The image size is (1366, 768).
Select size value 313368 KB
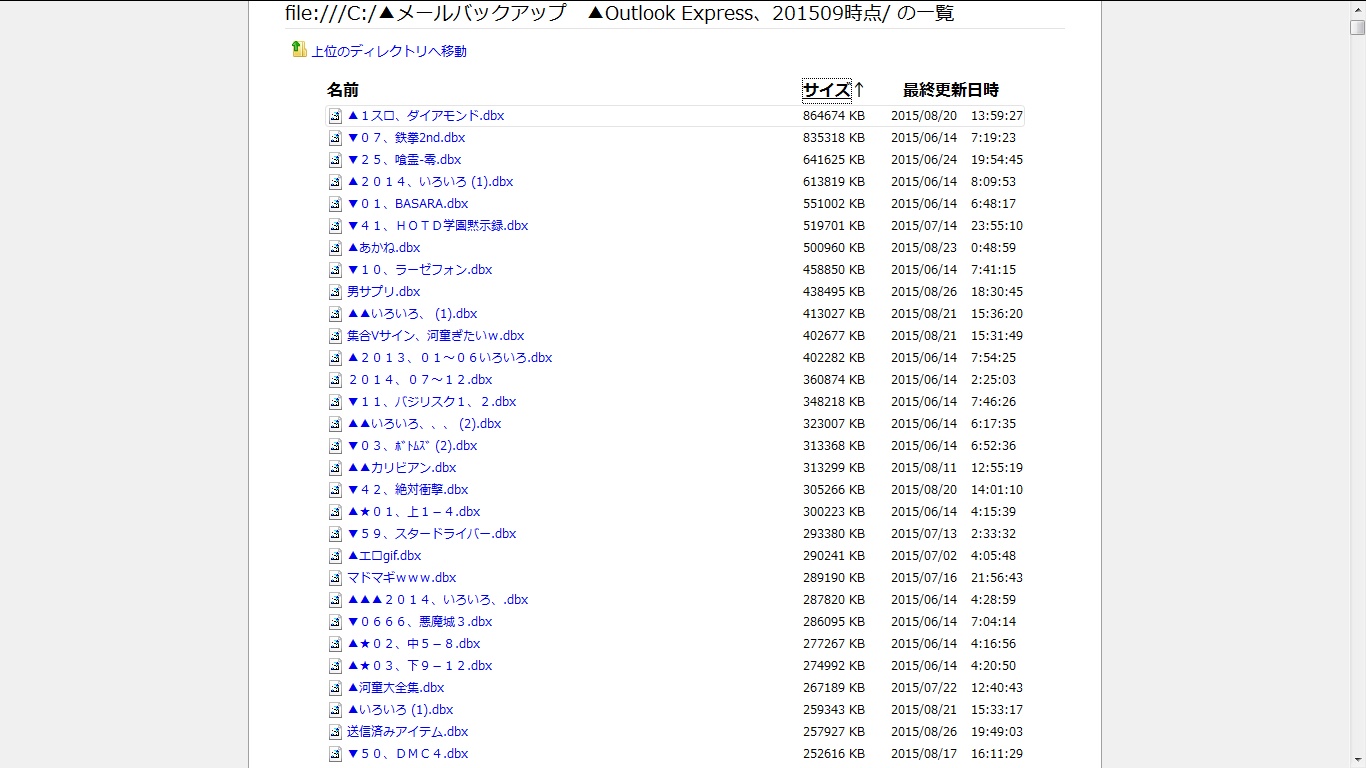834,446
